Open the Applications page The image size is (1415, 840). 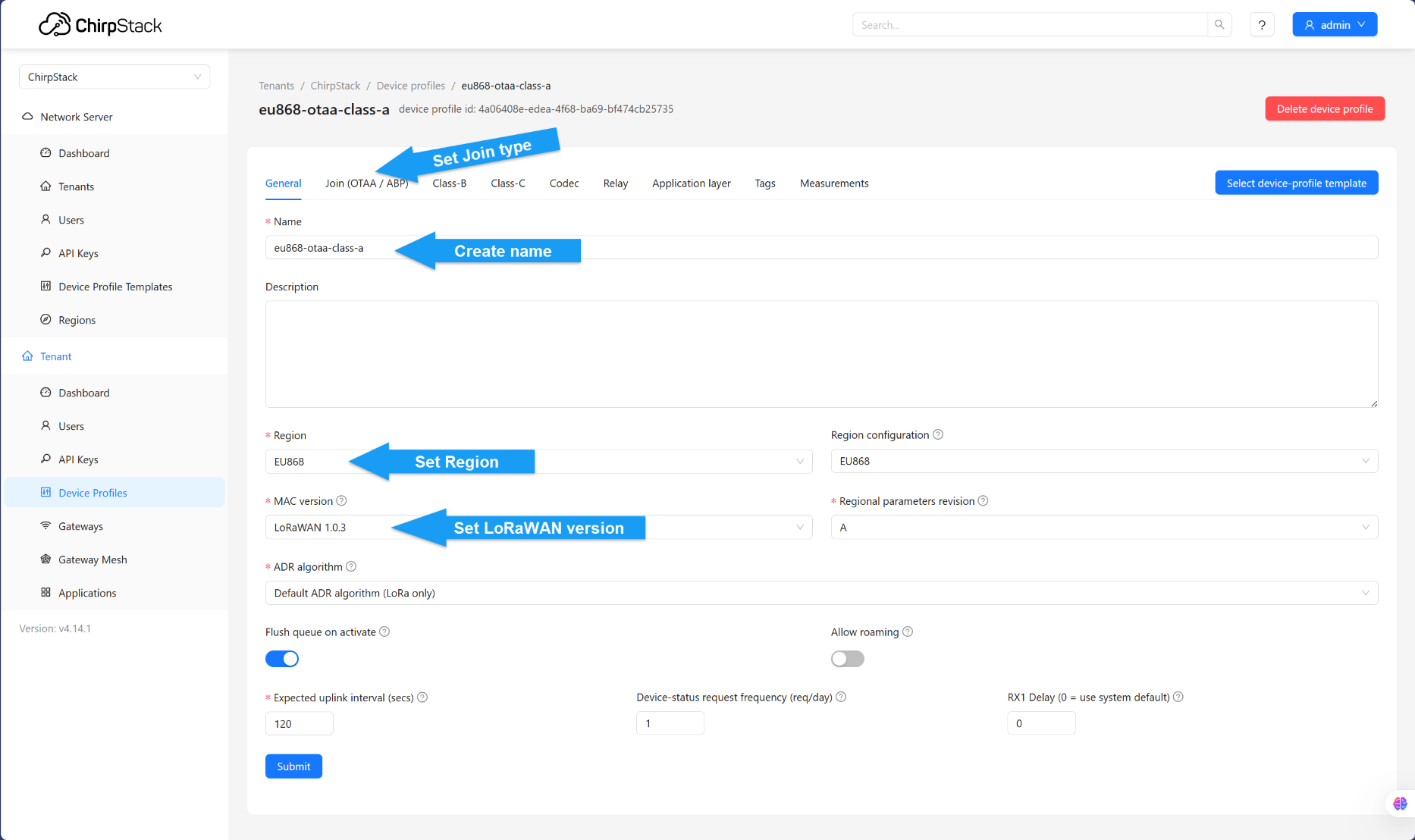point(87,593)
